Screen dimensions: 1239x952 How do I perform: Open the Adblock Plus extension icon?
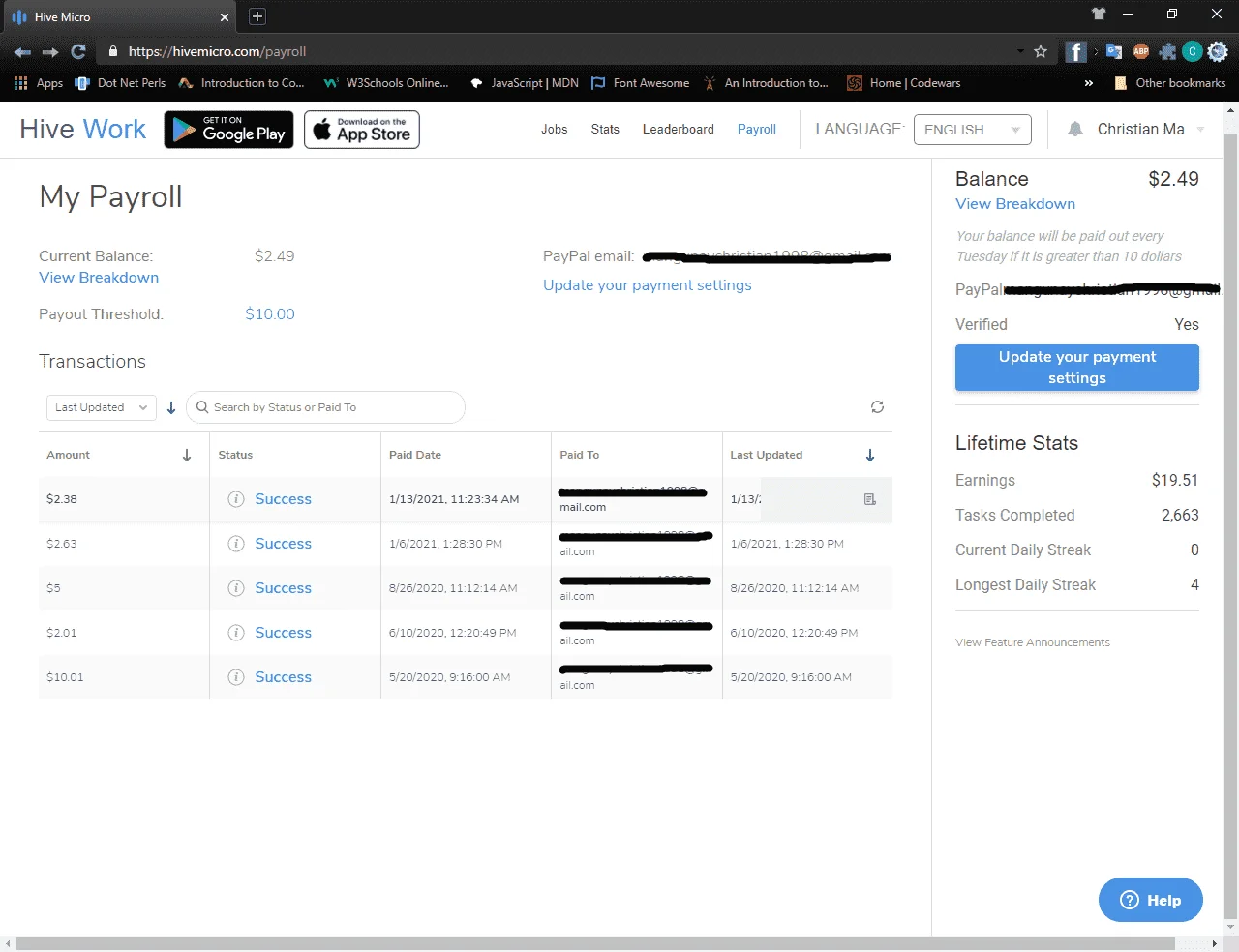[x=1141, y=52]
